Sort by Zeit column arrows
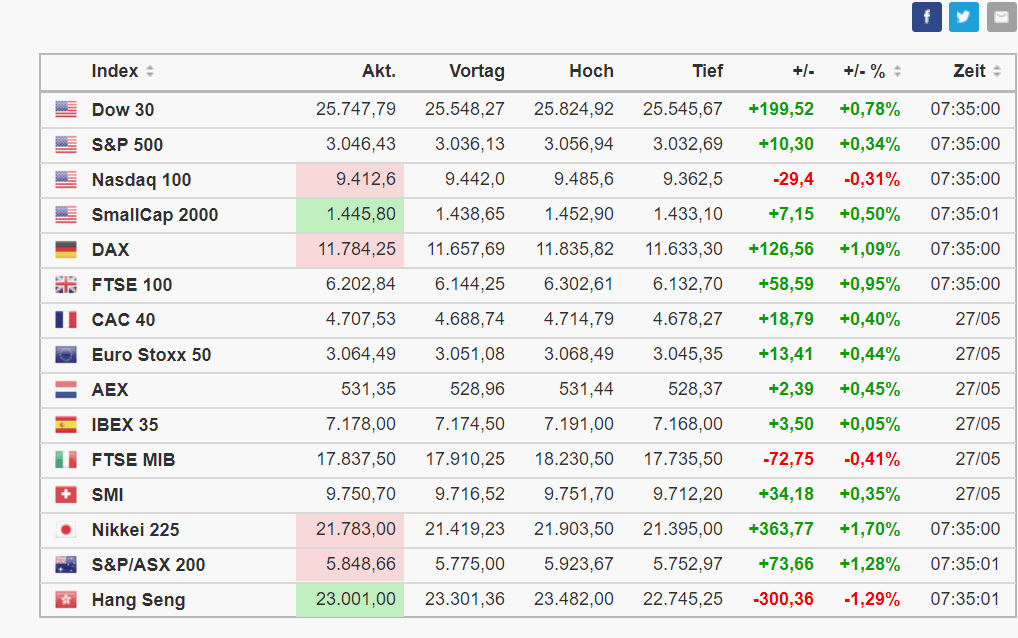Viewport: 1018px width, 638px height. tap(996, 72)
